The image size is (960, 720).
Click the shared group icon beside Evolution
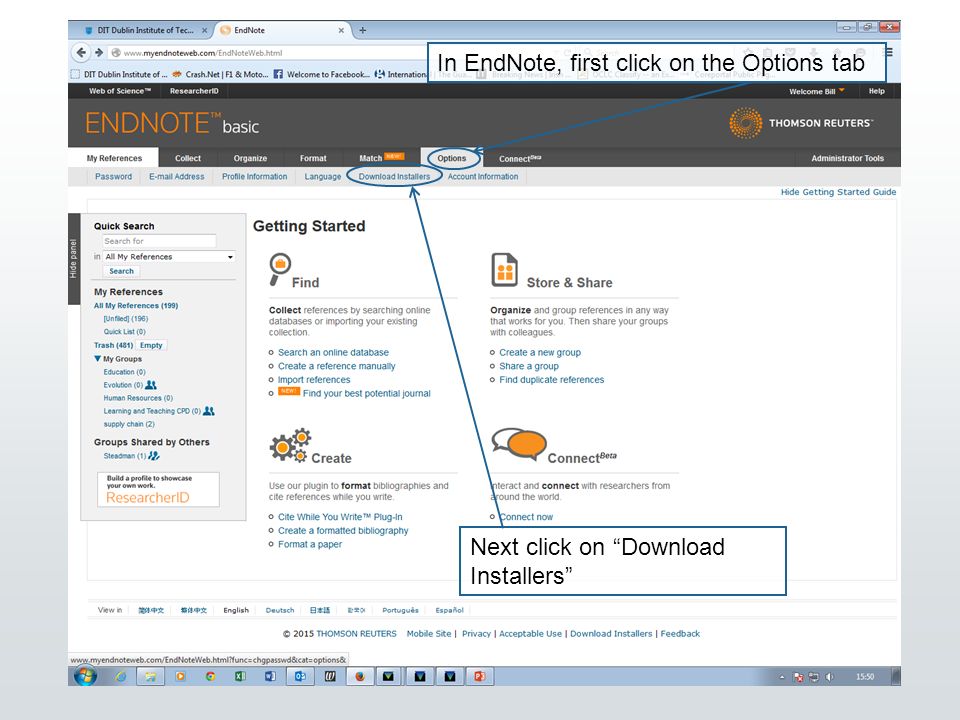(151, 385)
